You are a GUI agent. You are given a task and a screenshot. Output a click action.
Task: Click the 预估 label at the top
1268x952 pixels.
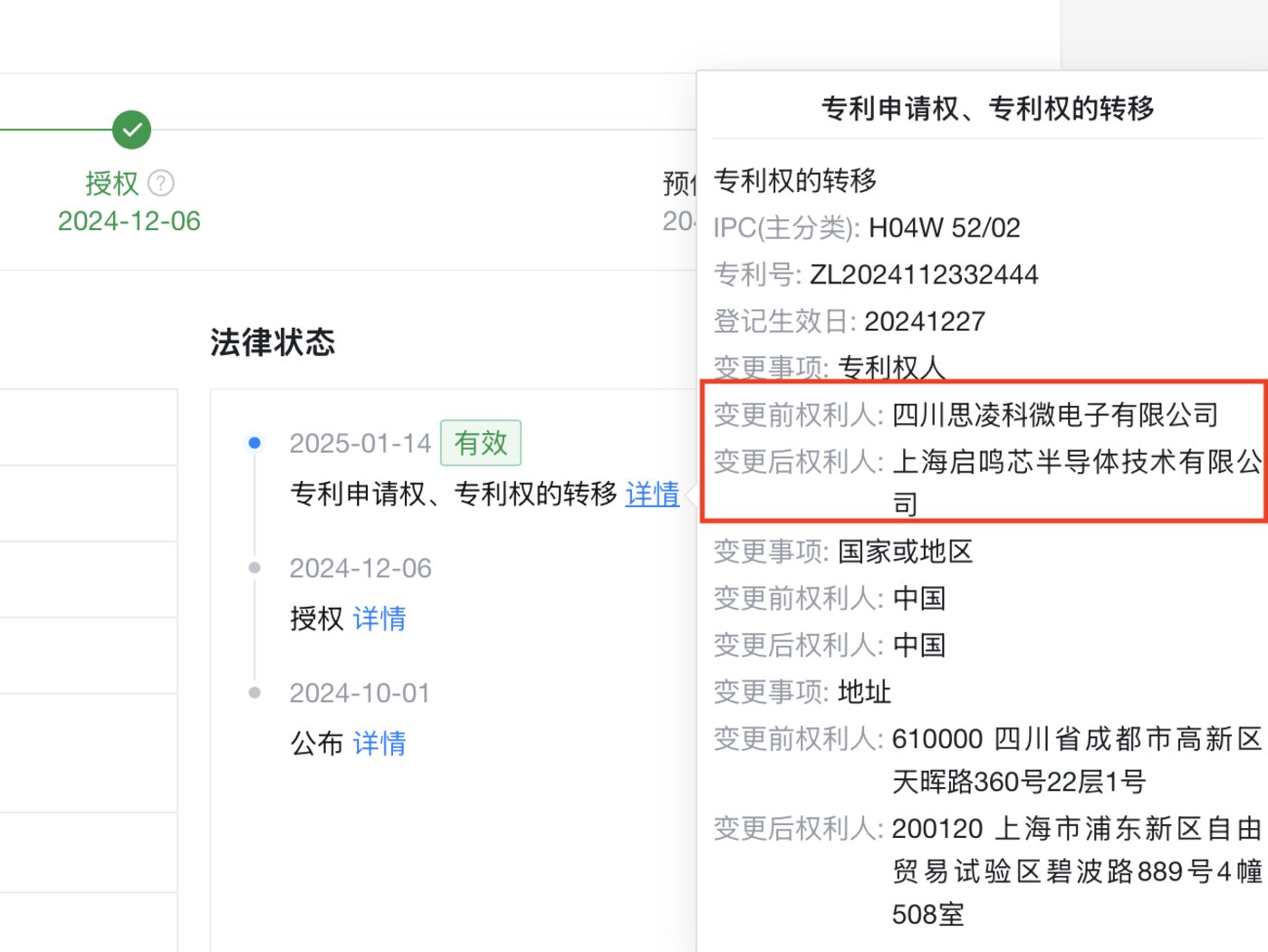678,184
